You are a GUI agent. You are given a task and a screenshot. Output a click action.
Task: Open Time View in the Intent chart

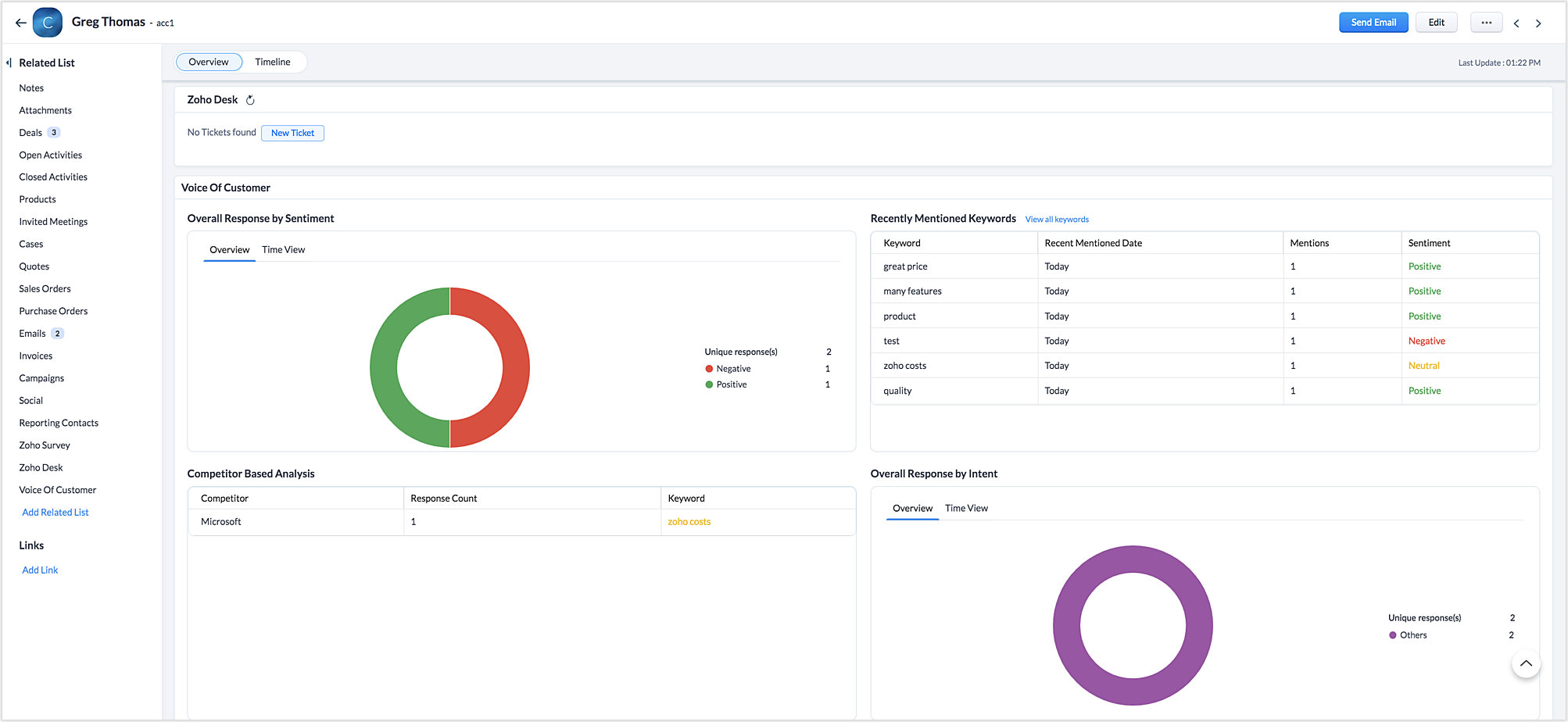966,509
